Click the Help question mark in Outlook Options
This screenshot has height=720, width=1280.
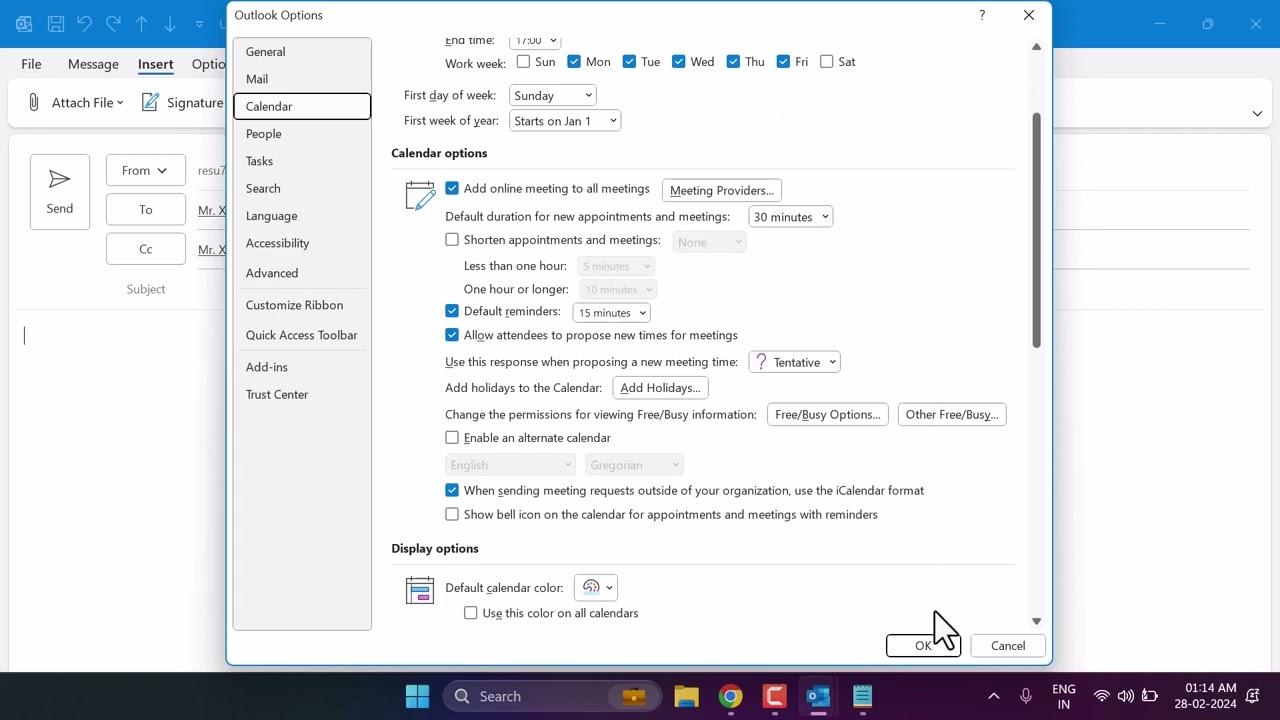[x=982, y=15]
